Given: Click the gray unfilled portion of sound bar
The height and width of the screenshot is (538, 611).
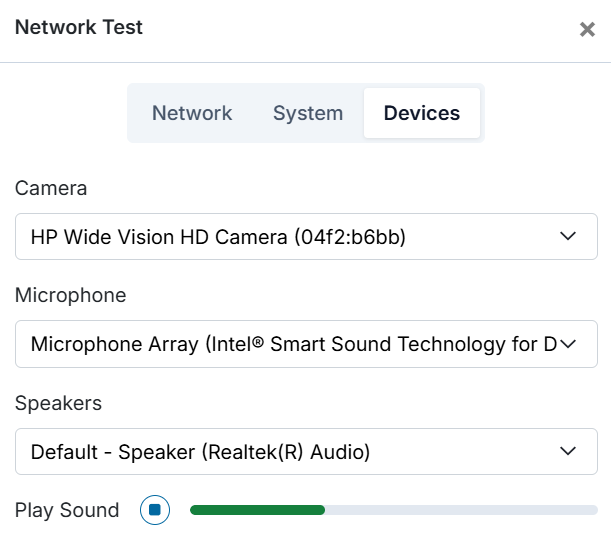Looking at the screenshot, I should click(461, 510).
